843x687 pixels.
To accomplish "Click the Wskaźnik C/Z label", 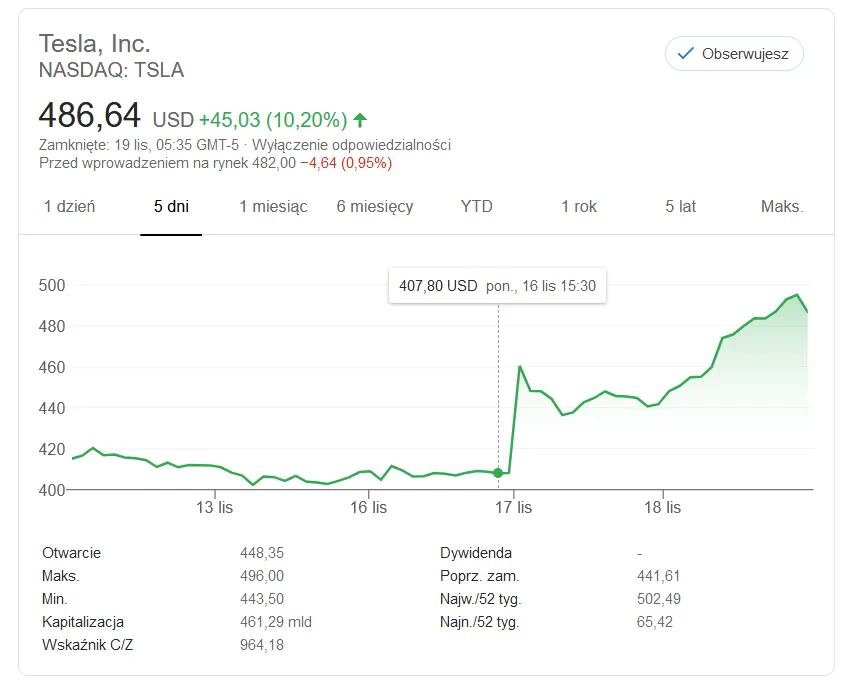I will (87, 645).
